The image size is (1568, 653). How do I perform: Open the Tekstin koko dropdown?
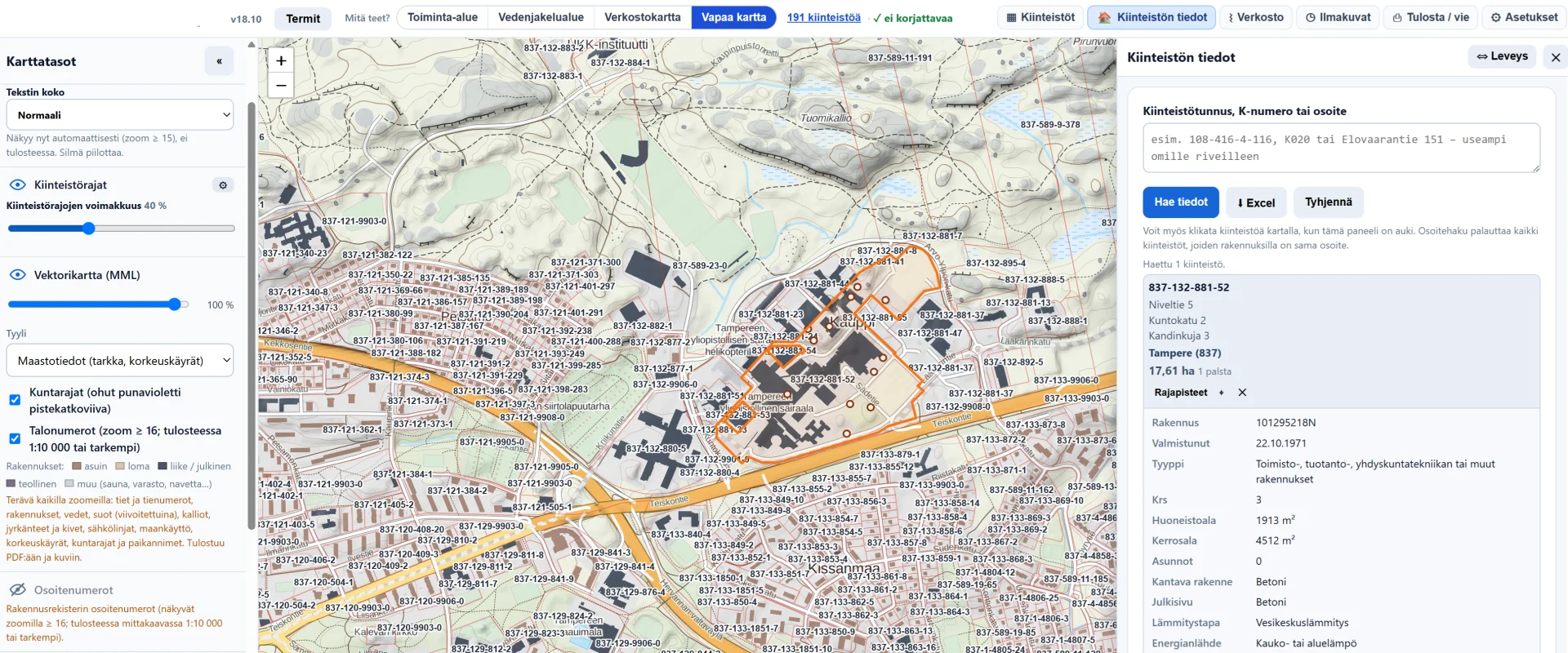pyautogui.click(x=120, y=115)
